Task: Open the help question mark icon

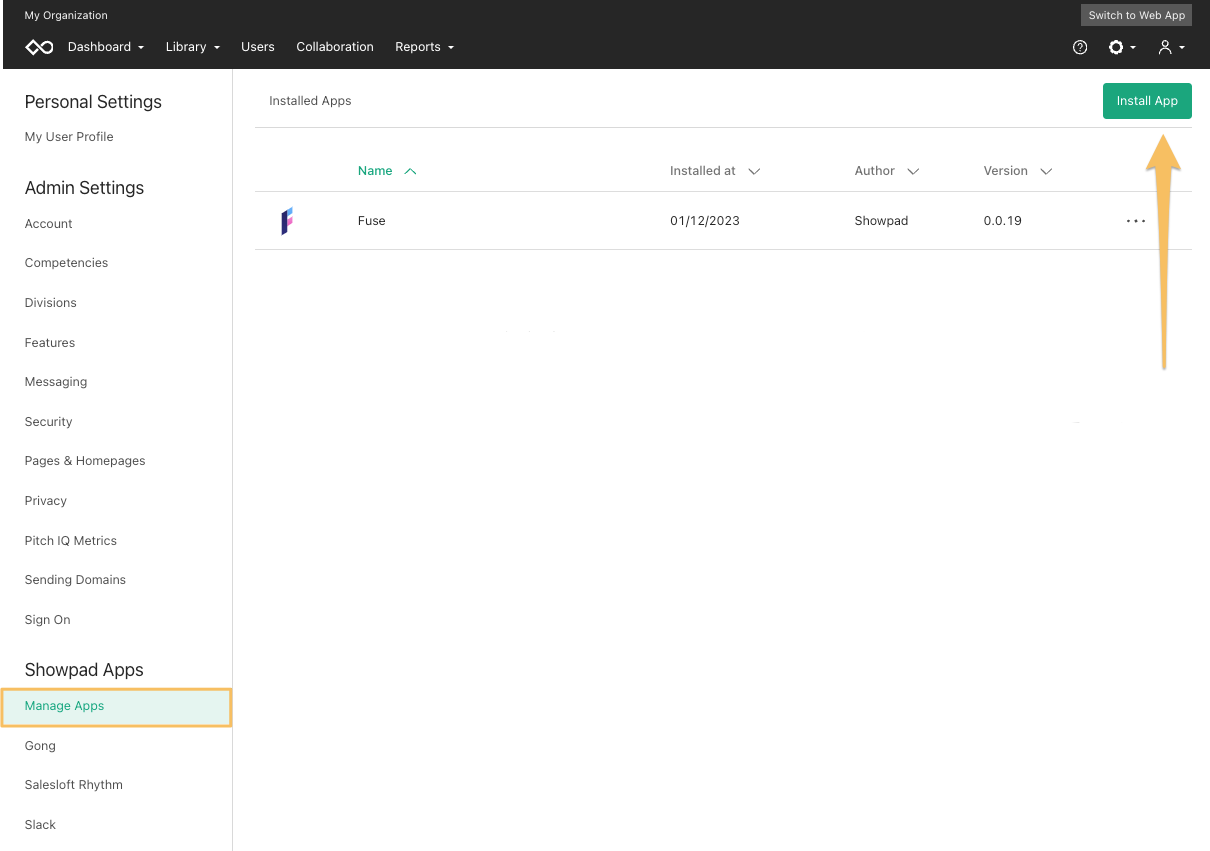Action: pos(1080,47)
